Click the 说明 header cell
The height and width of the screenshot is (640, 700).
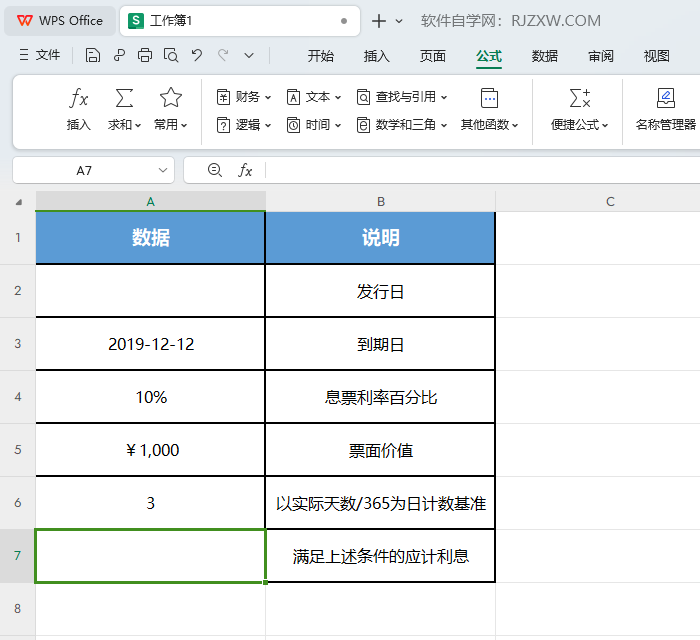(380, 237)
